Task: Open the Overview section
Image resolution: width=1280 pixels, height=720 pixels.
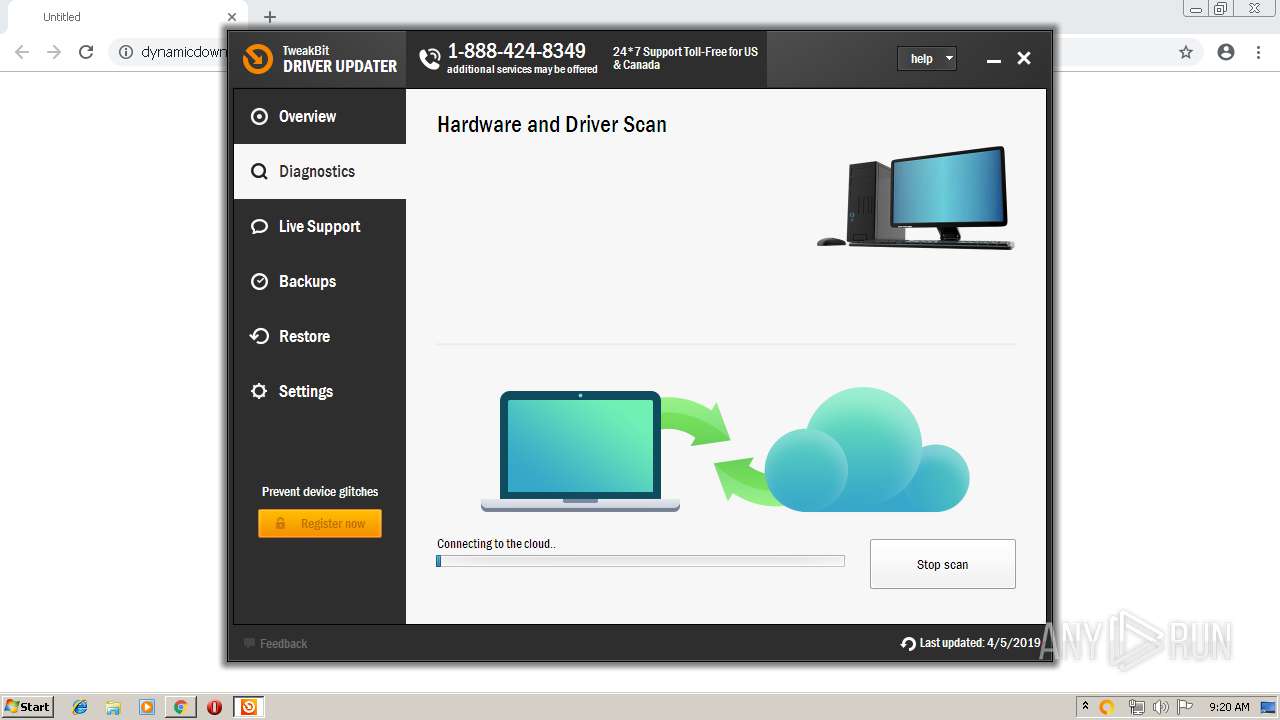Action: click(320, 116)
